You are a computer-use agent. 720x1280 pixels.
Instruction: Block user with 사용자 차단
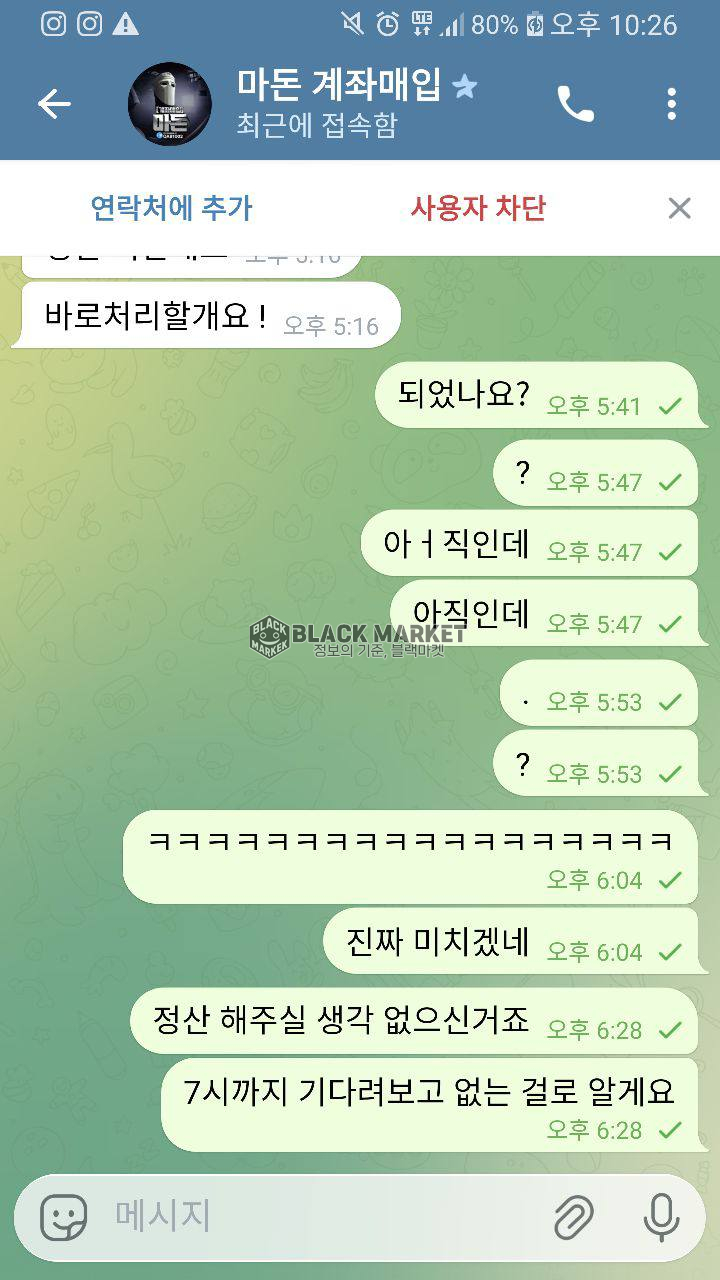pos(478,208)
